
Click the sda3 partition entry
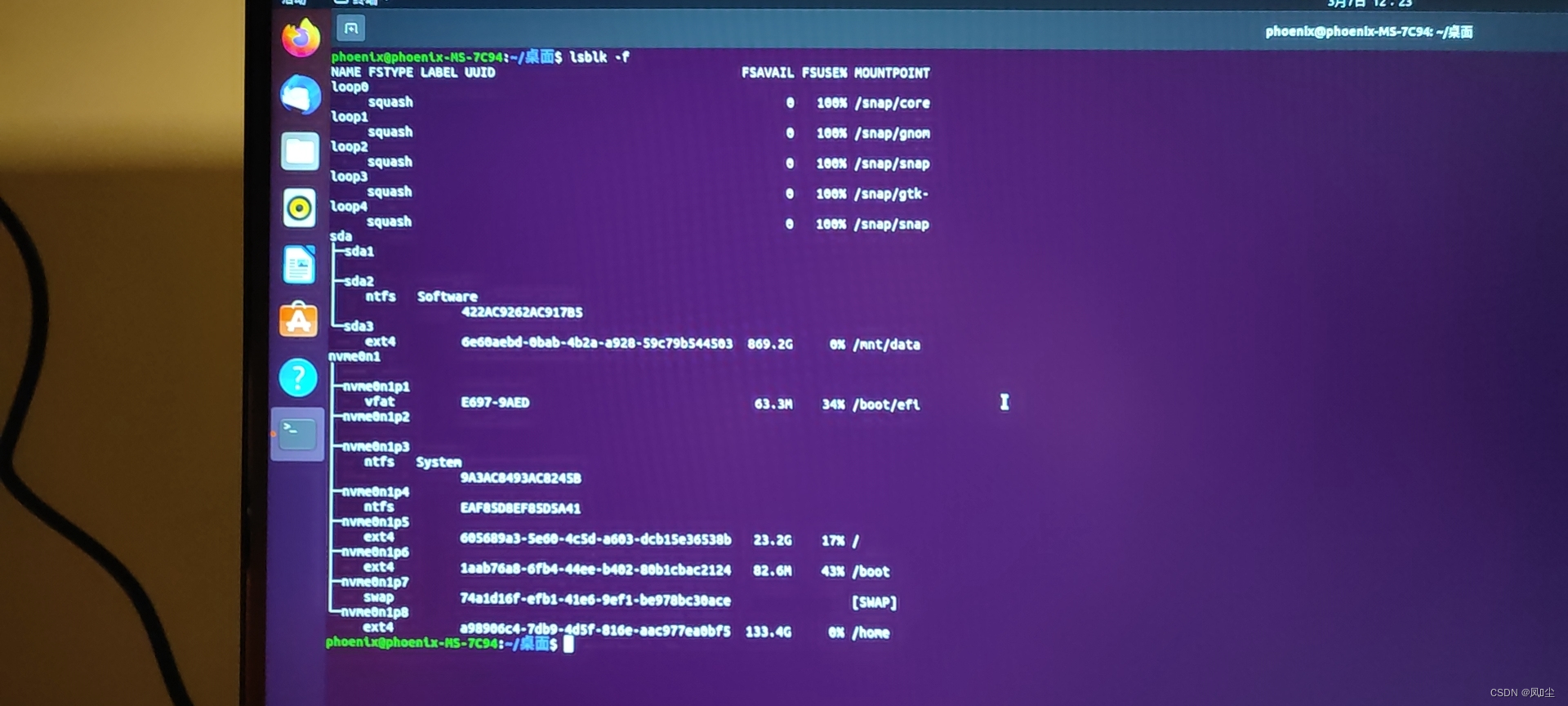[359, 326]
